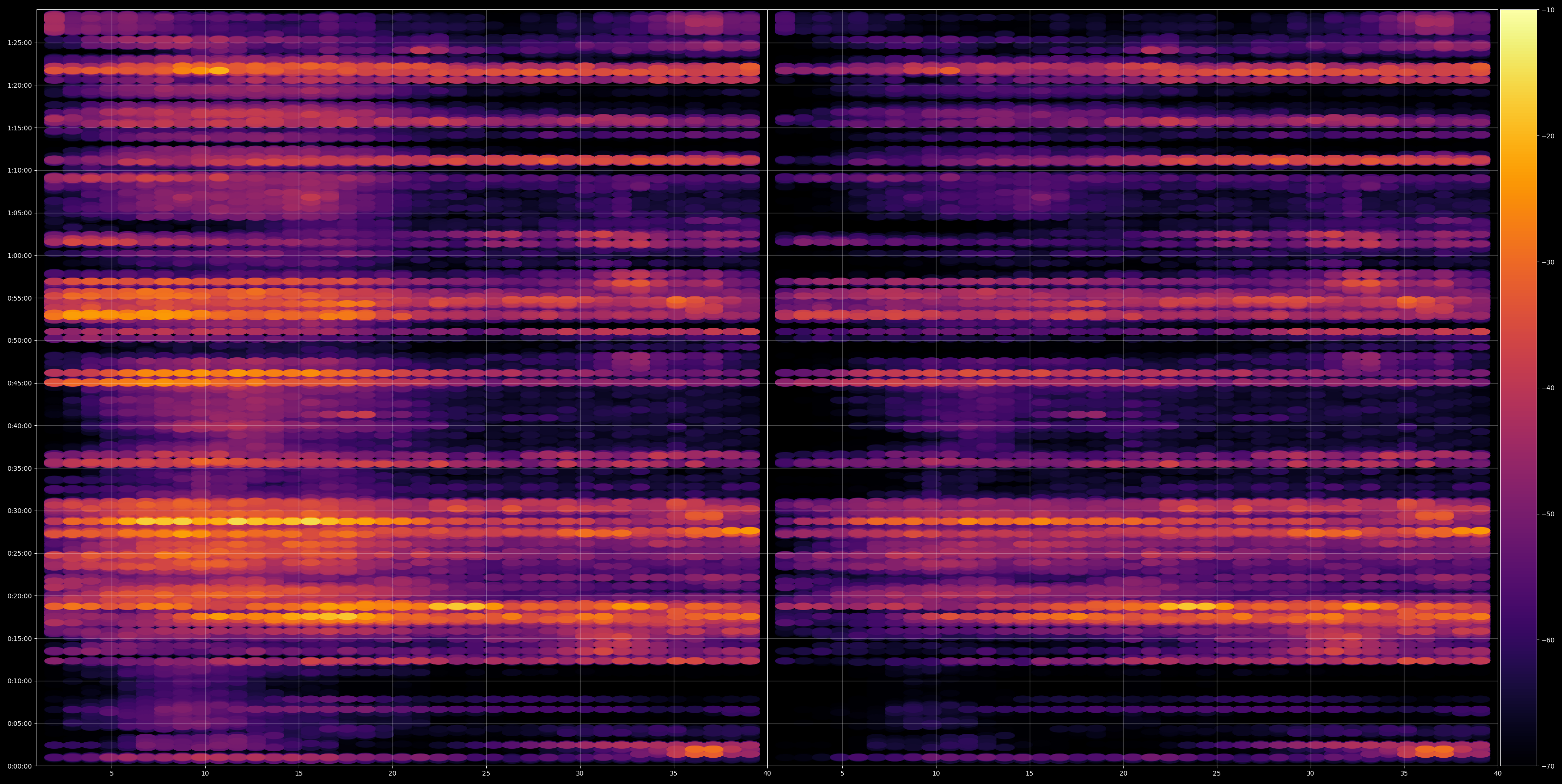
Task: Click the 0:55:00 time axis label
Action: pyautogui.click(x=19, y=298)
